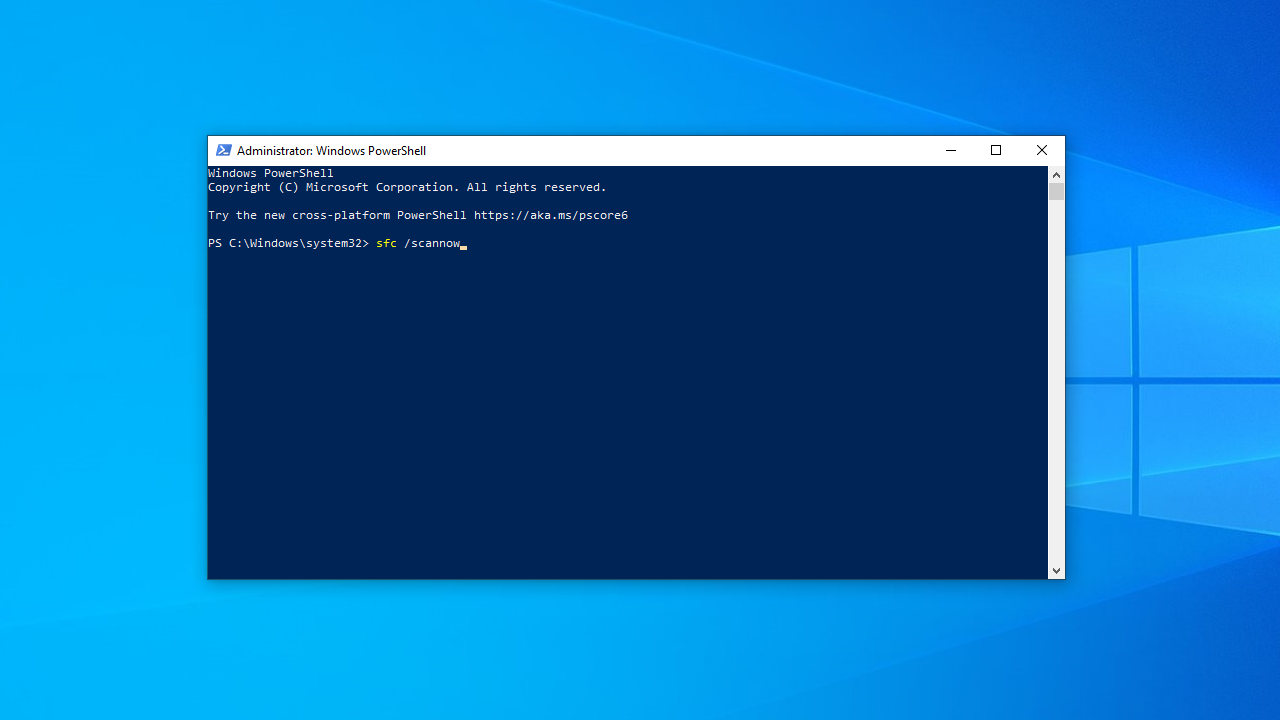
Task: Click the vertical scrollbar thumb
Action: pyautogui.click(x=1056, y=192)
